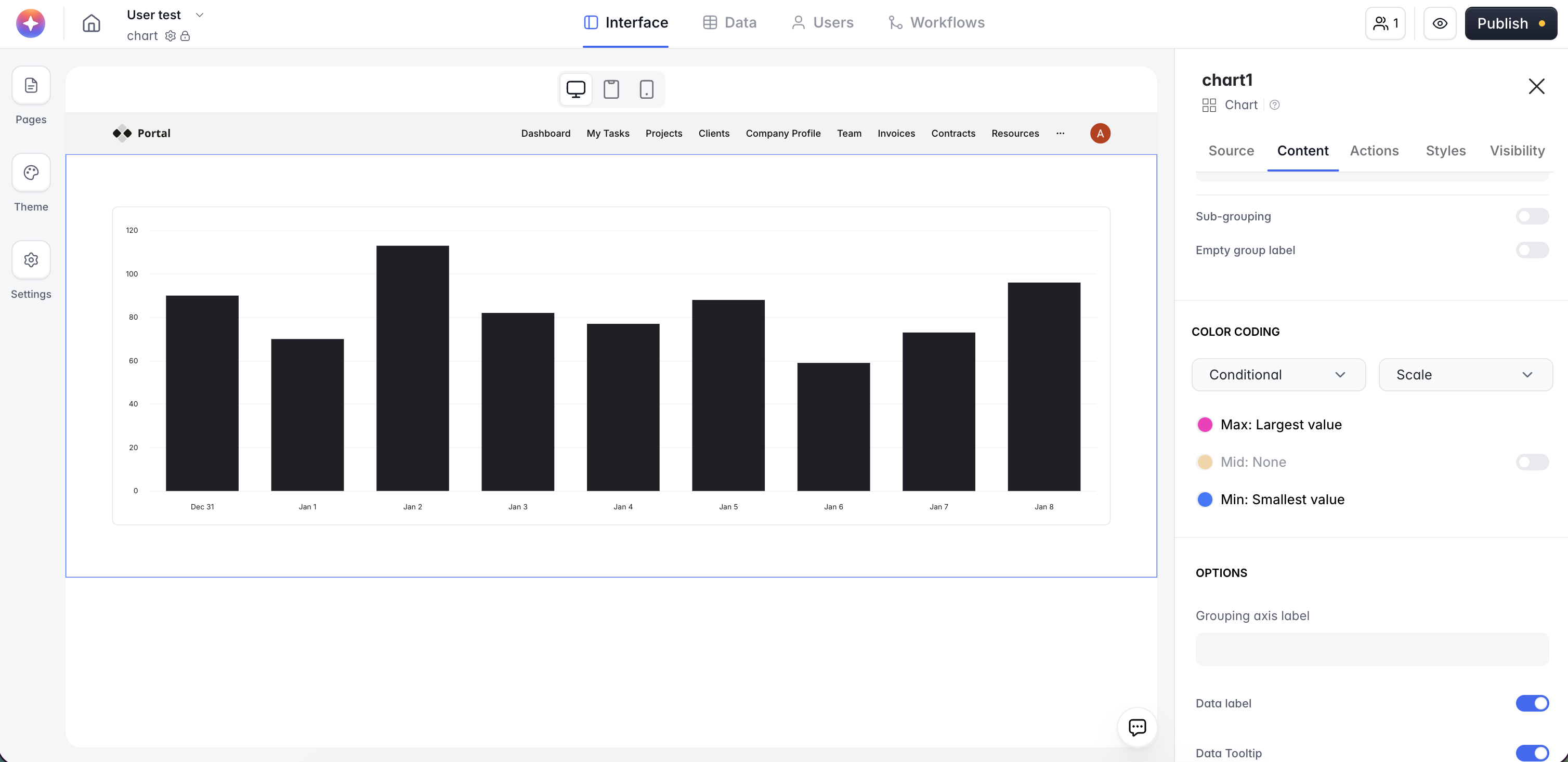Click the Chart component type icon
Viewport: 1568px width, 762px height.
[1209, 106]
